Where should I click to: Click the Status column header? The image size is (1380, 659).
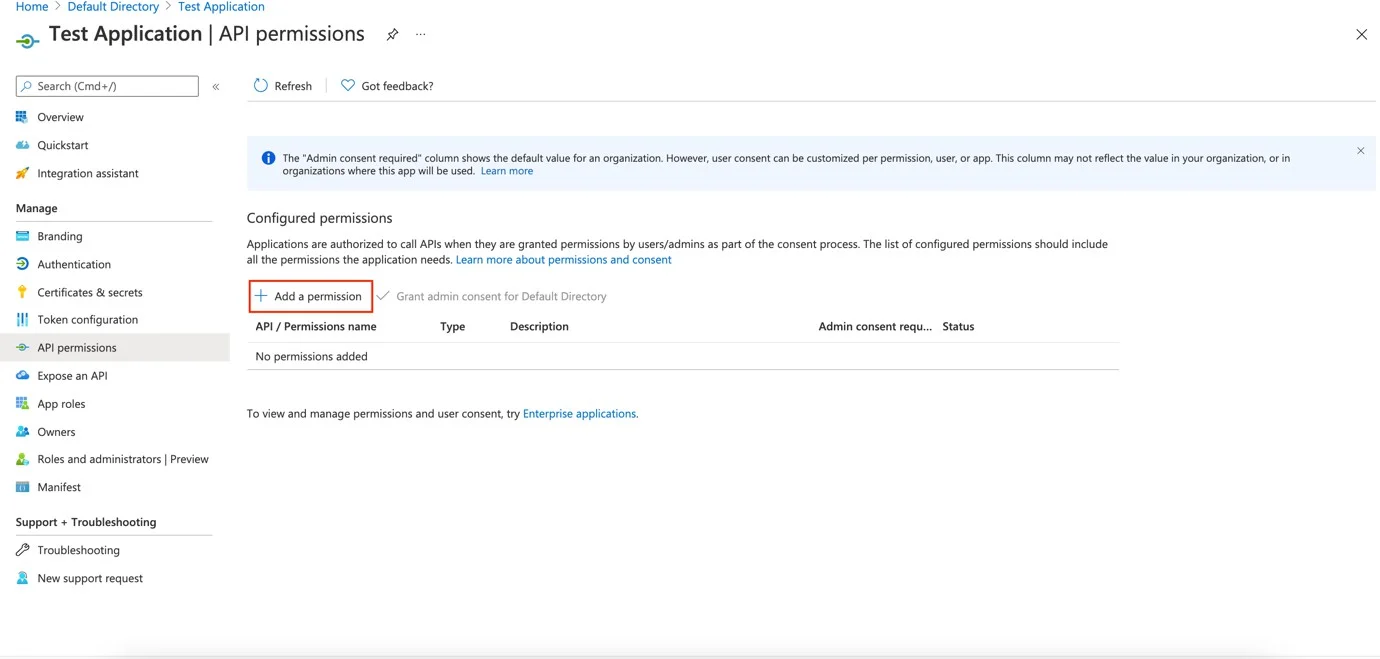[958, 326]
